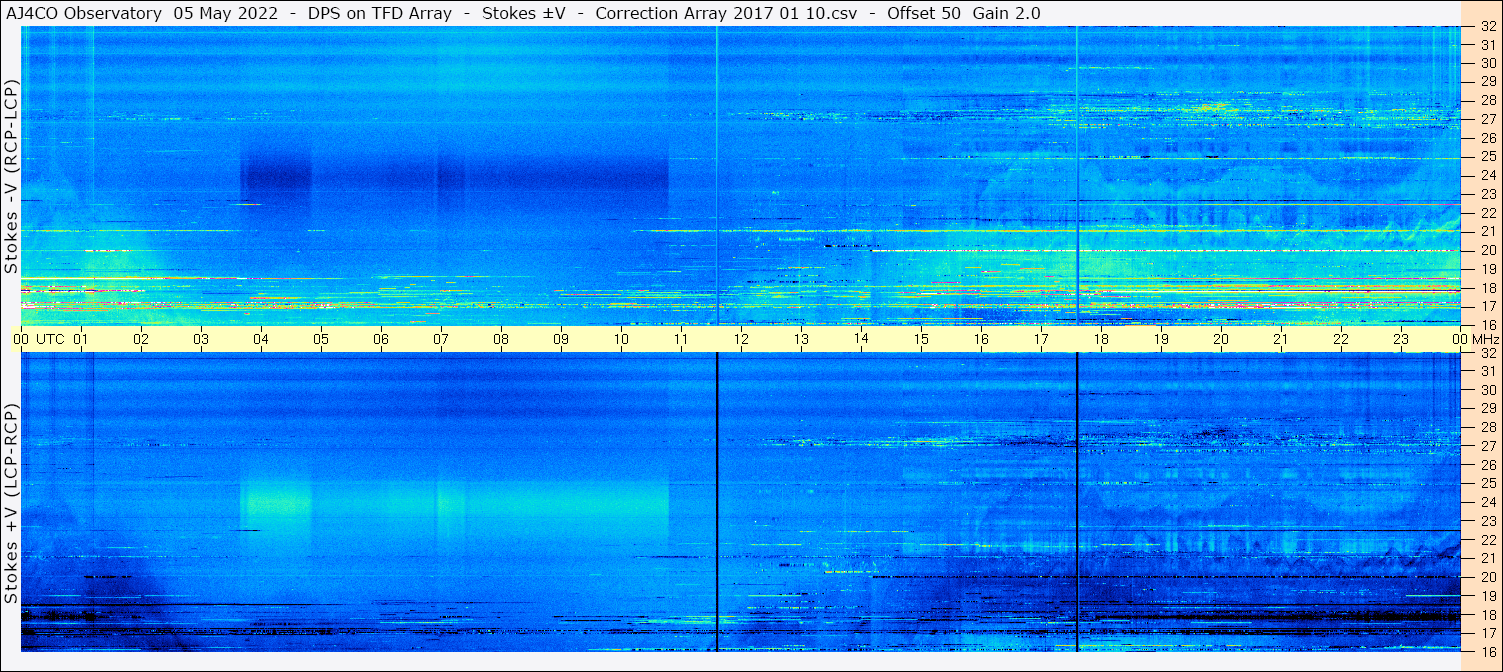Click the 21 MHz label of Stokes +V panel
Screen dimensions: 1503x672
(x=1488, y=559)
